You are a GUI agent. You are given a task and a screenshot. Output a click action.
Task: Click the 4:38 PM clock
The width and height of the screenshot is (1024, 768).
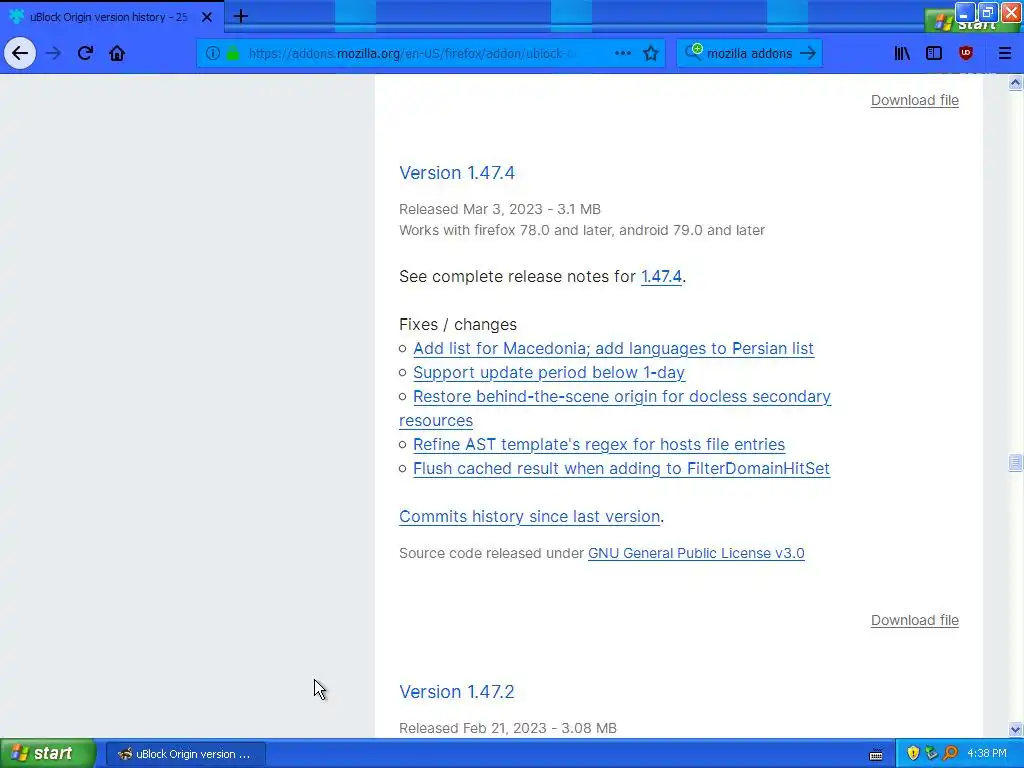[x=987, y=754]
